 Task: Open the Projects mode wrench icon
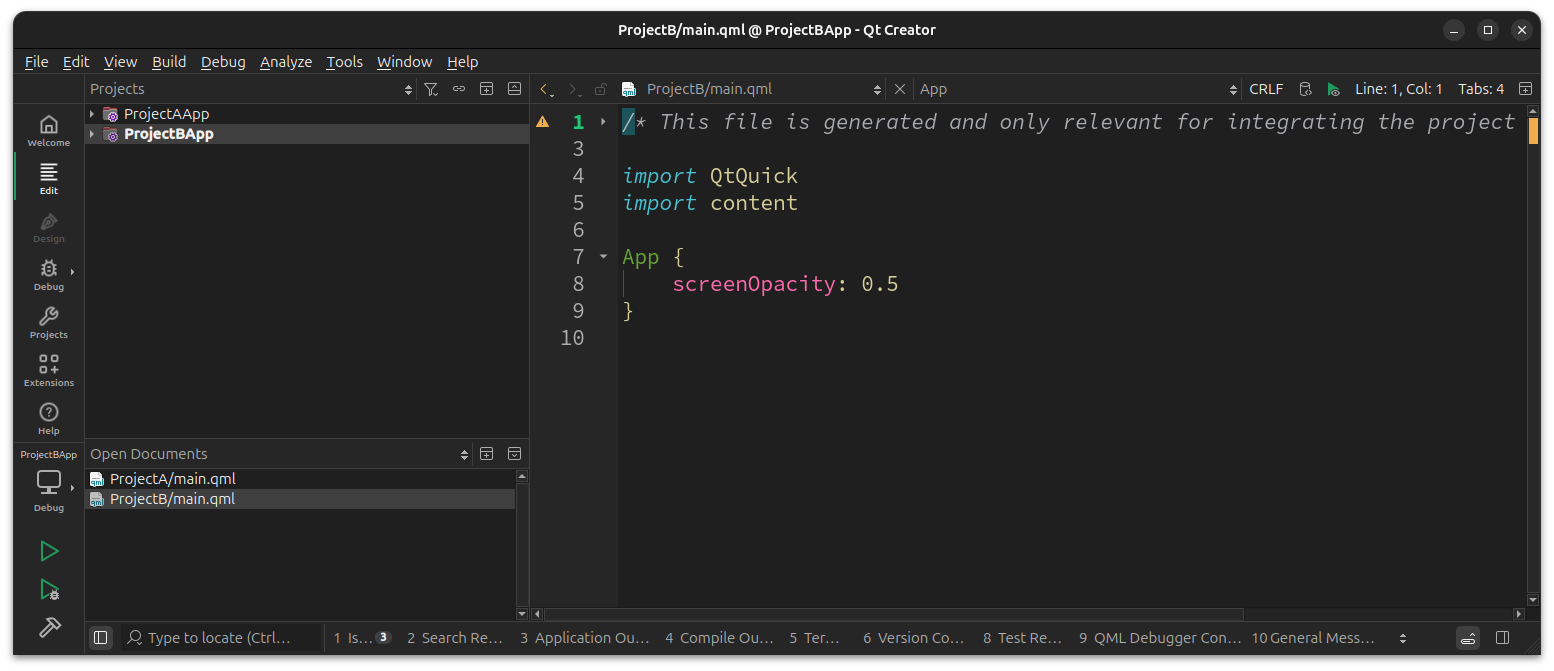coord(48,322)
